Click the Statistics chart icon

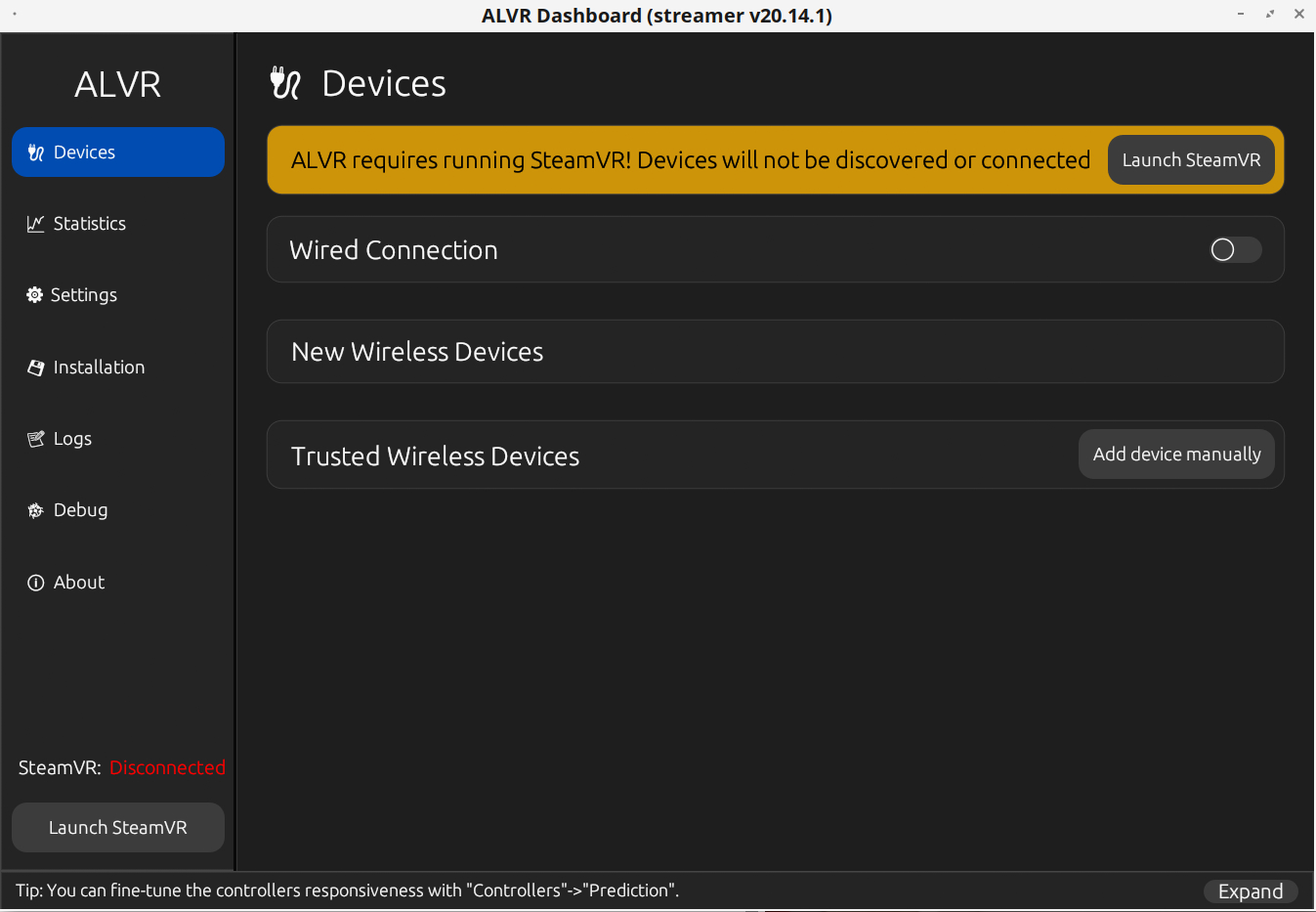(36, 224)
